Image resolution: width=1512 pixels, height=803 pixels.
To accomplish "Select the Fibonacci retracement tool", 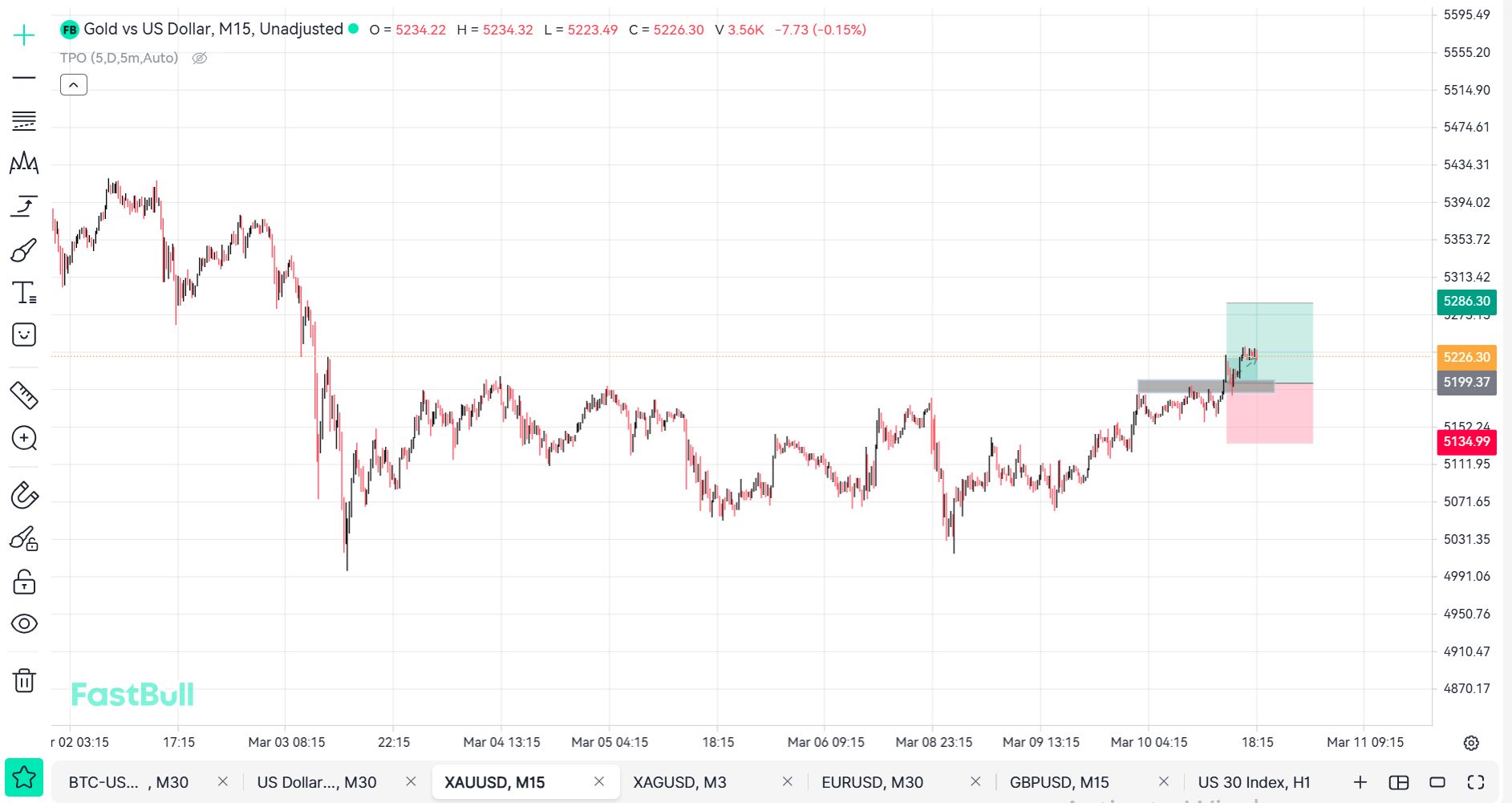I will pyautogui.click(x=24, y=121).
